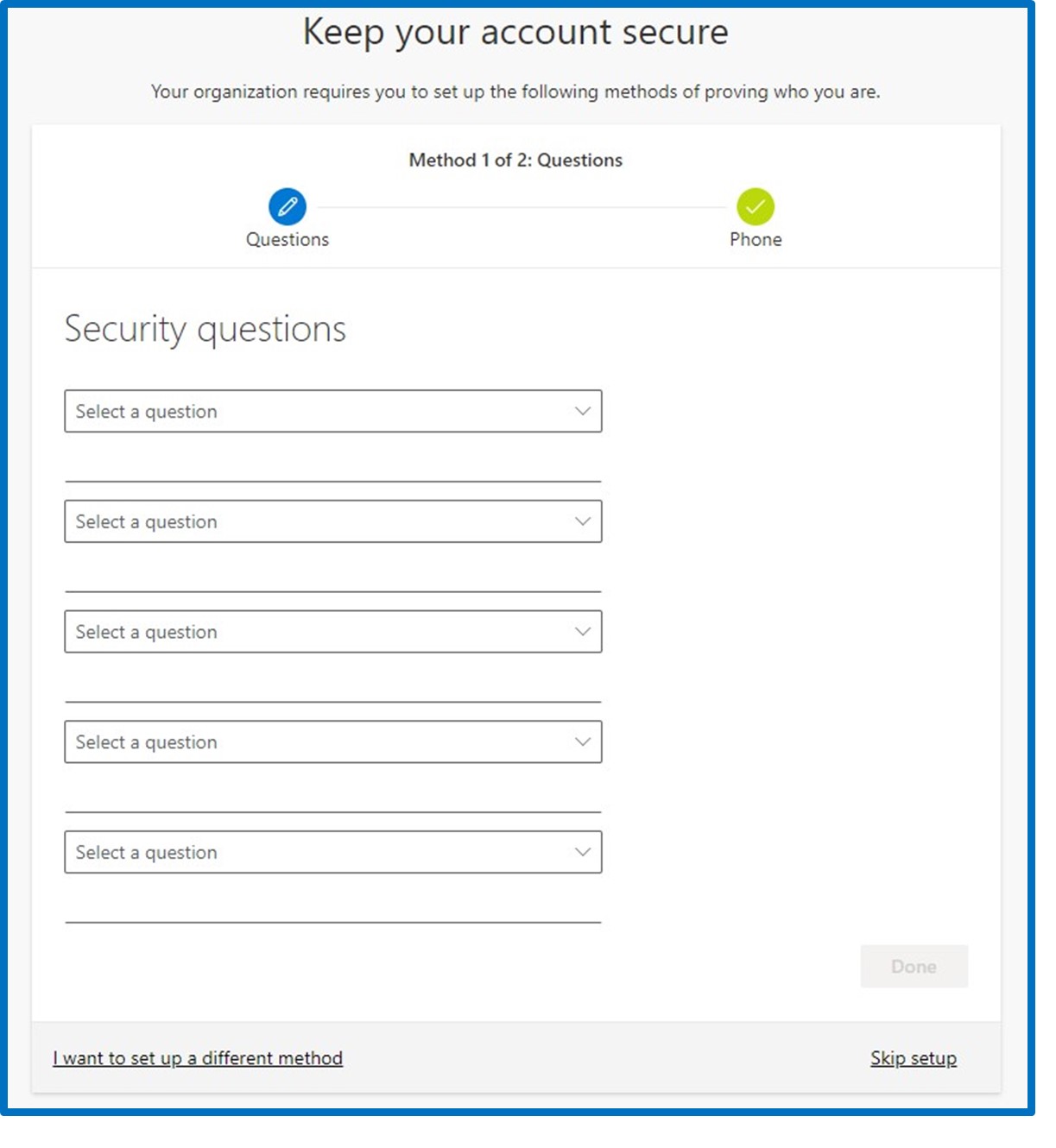Open the fifth Select a question dropdown
Image resolution: width=1056 pixels, height=1148 pixels.
tap(333, 853)
